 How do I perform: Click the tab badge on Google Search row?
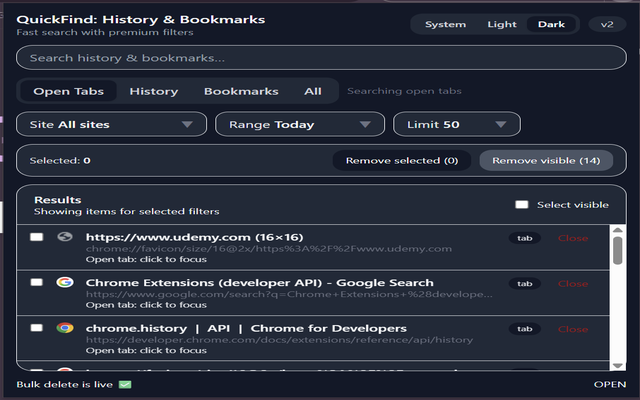tap(524, 284)
